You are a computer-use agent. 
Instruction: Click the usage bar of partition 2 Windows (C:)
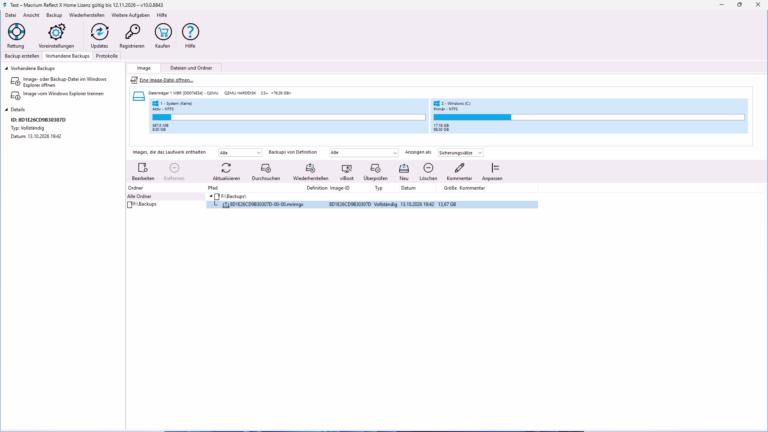tap(589, 118)
